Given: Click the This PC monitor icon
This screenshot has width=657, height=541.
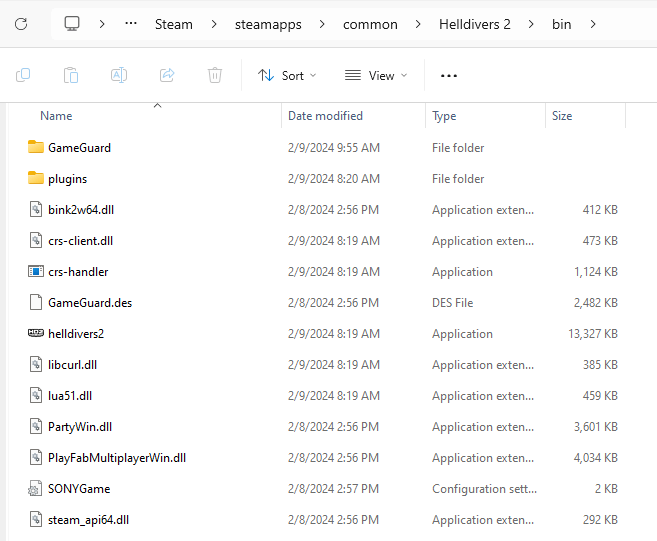Looking at the screenshot, I should pos(72,24).
